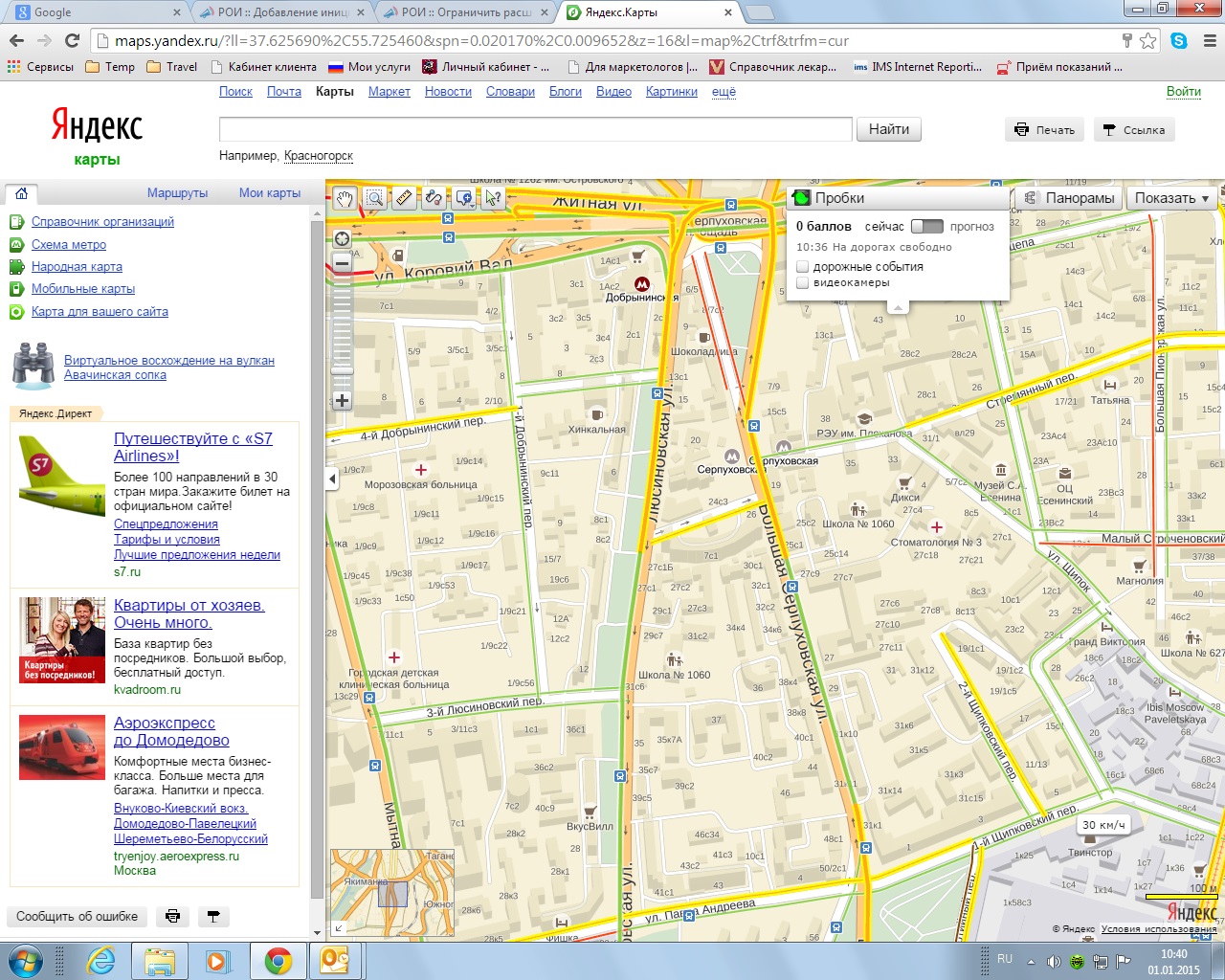Switch to the Маршруты tab
The image size is (1225, 980).
click(x=177, y=193)
